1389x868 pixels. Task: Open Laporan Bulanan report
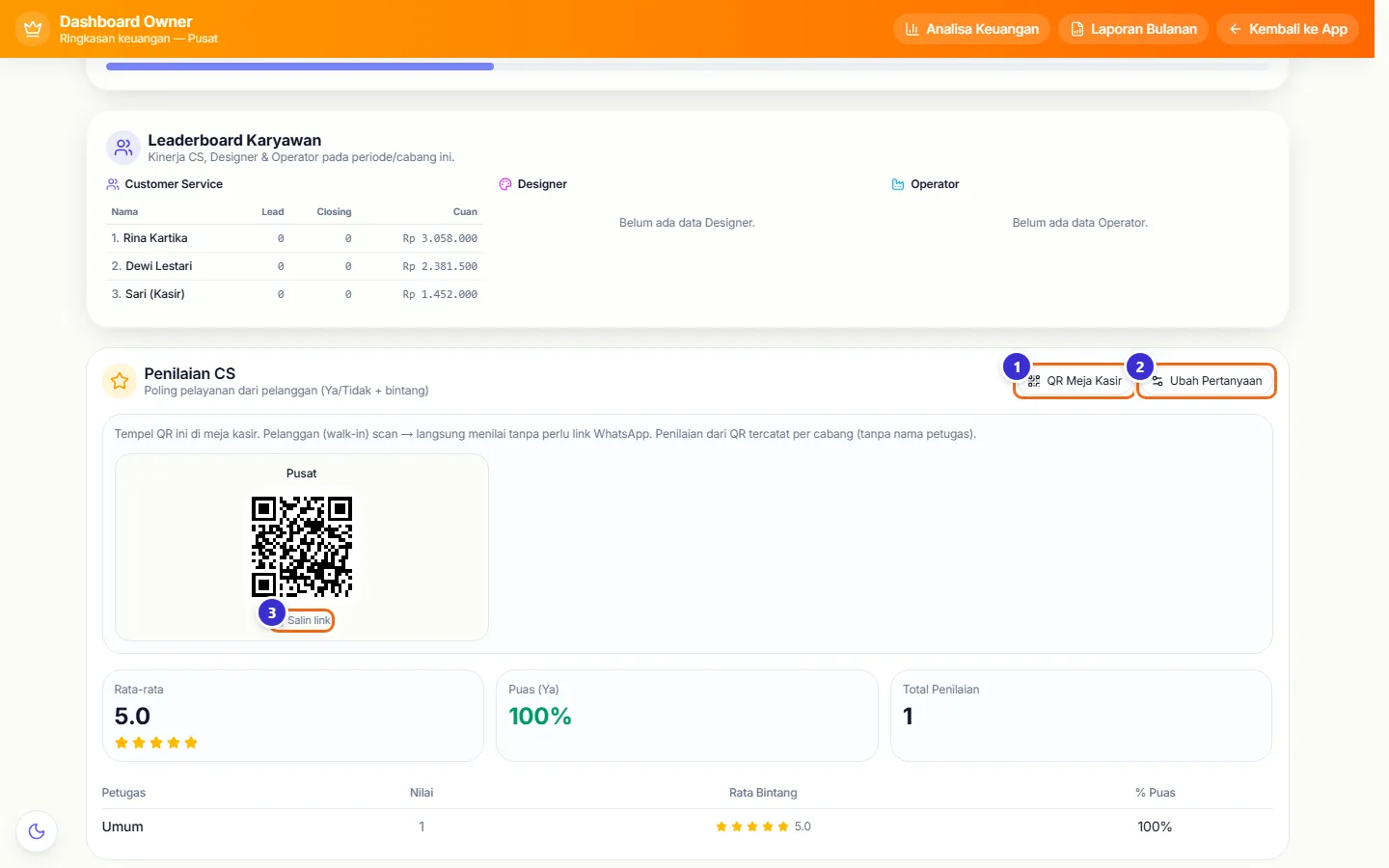(1133, 29)
